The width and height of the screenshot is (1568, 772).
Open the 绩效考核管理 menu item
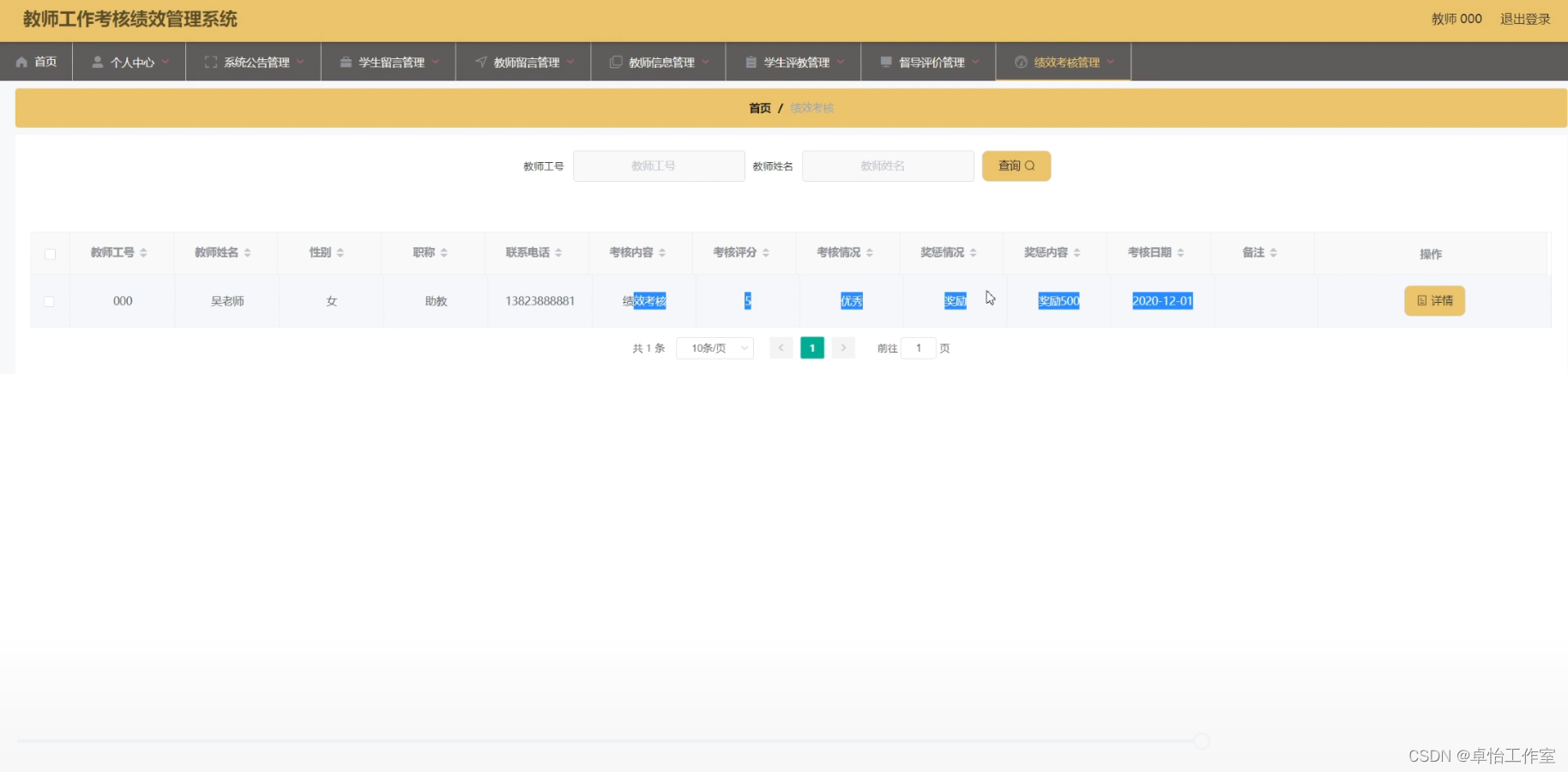pyautogui.click(x=1064, y=62)
